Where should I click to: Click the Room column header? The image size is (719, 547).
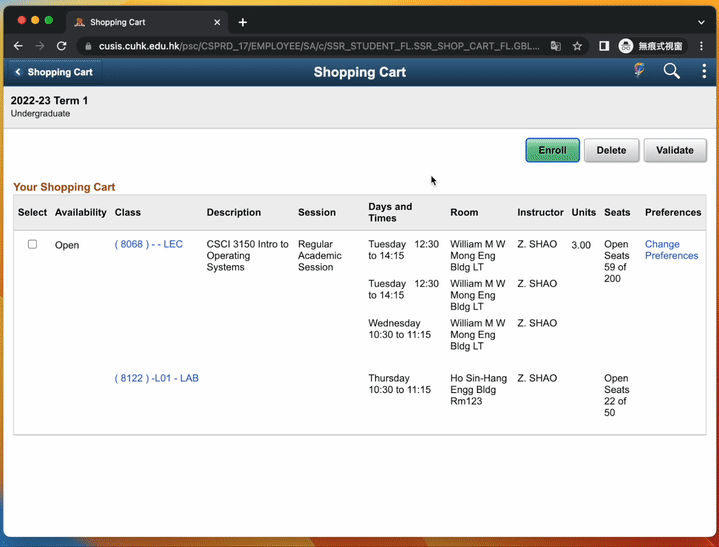tap(464, 212)
